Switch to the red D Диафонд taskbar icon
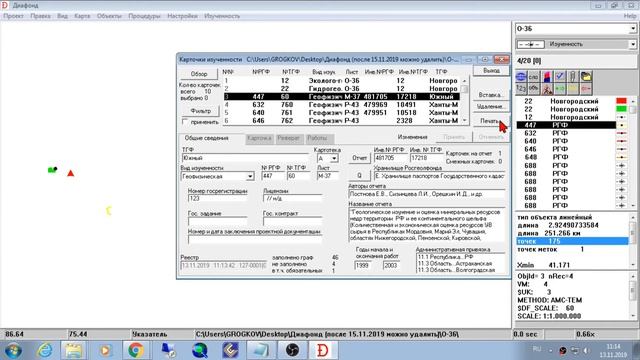 coord(322,351)
